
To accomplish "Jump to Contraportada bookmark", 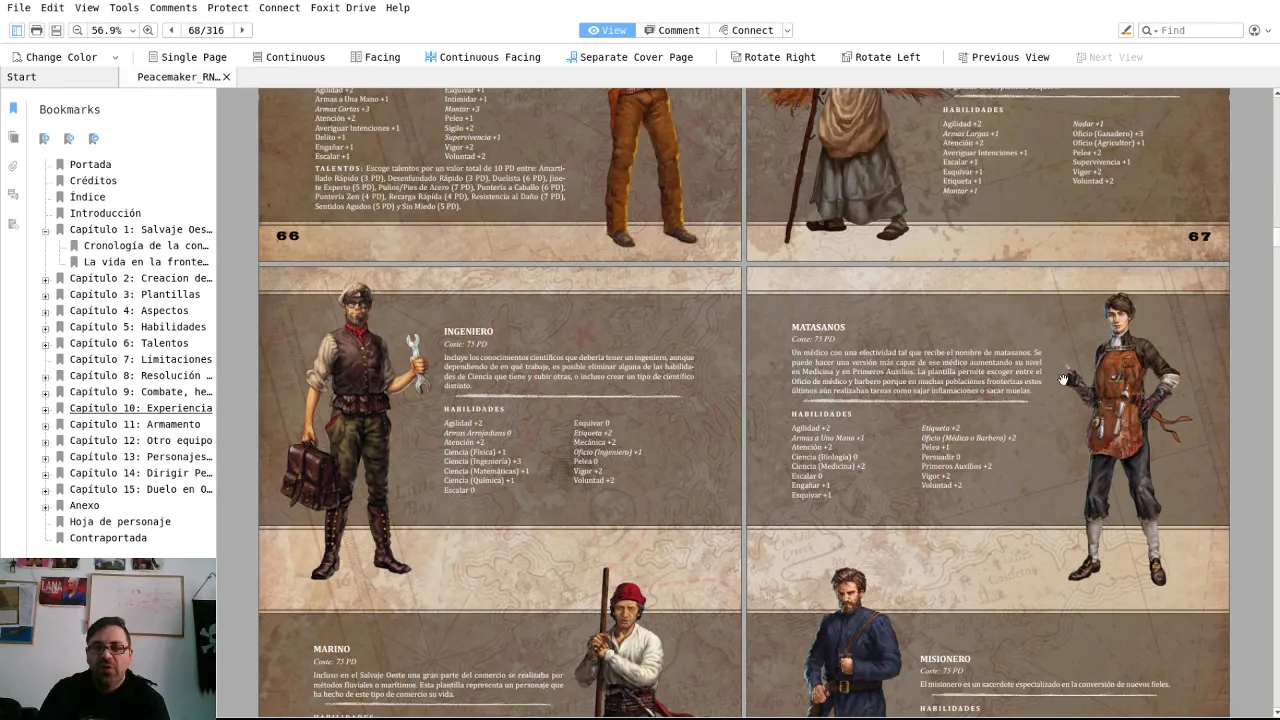I will (x=108, y=538).
